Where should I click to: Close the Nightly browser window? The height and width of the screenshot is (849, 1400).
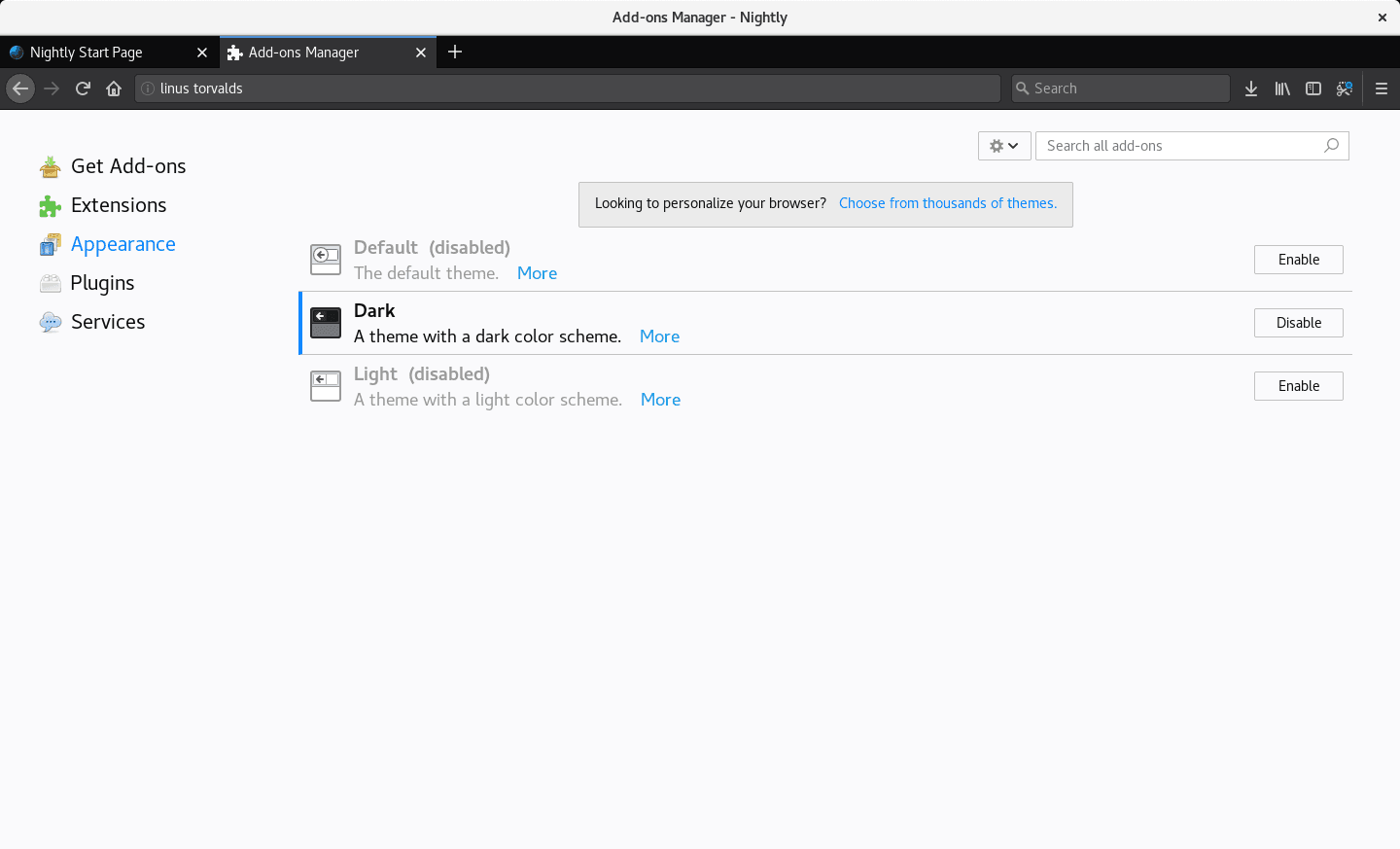point(1382,18)
